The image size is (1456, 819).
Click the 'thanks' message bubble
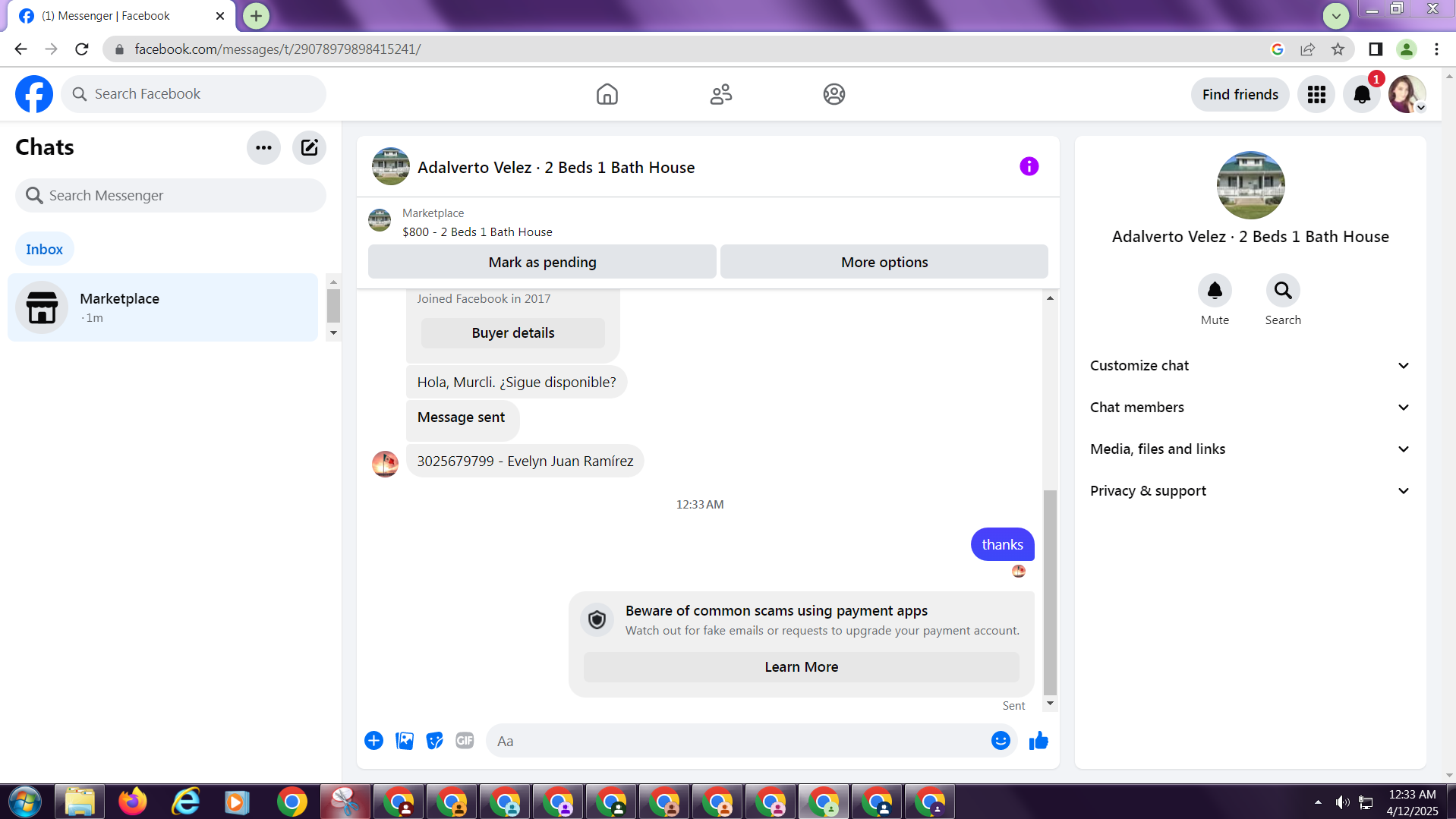point(1002,544)
